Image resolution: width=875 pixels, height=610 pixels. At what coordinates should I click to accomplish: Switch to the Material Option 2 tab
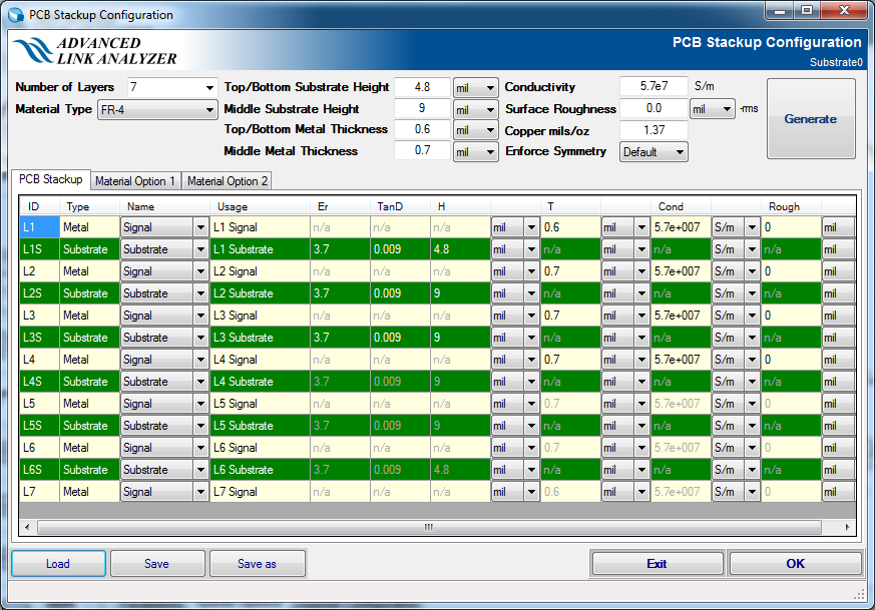click(227, 181)
